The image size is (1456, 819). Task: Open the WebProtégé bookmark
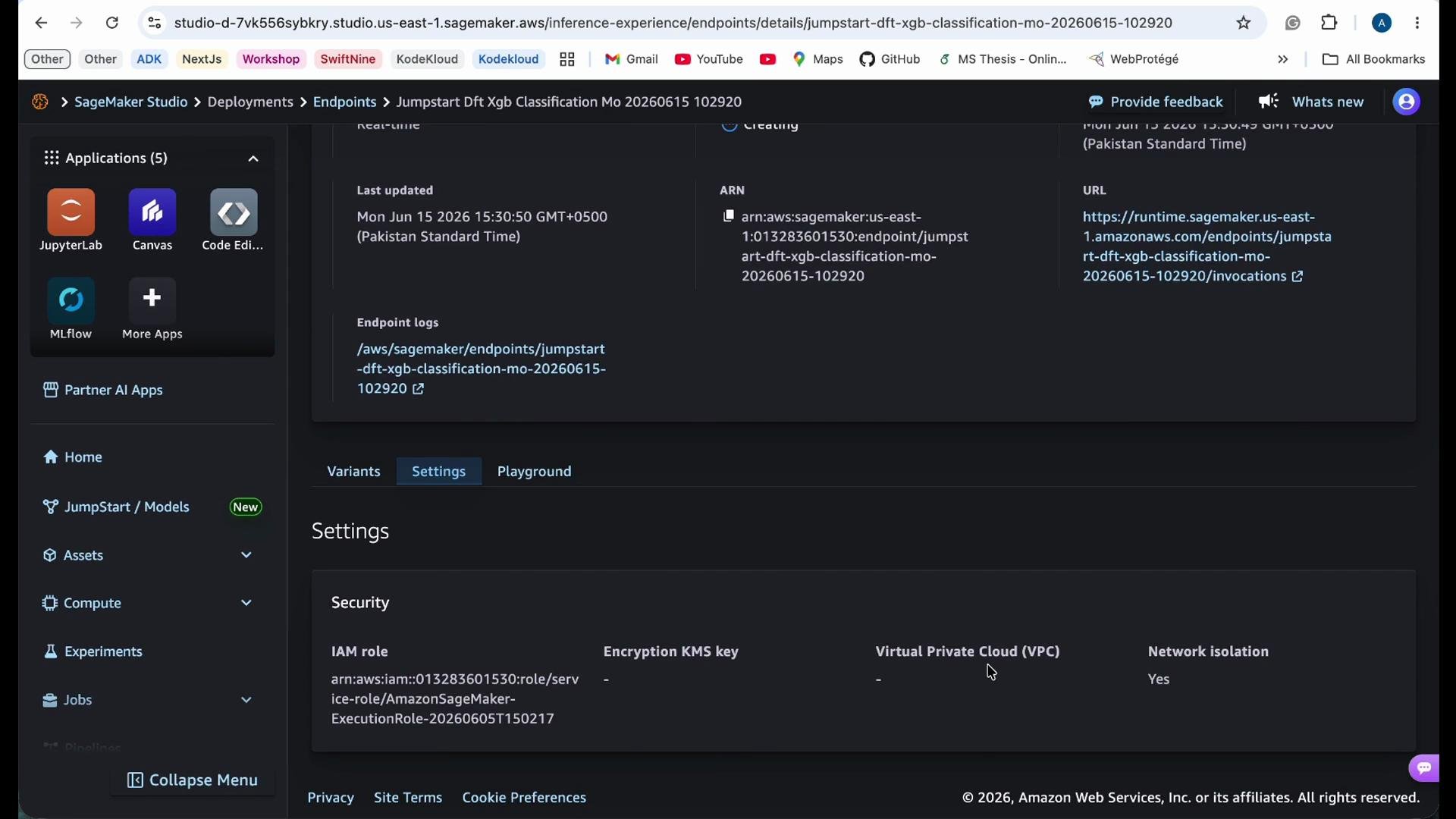[x=1134, y=59]
